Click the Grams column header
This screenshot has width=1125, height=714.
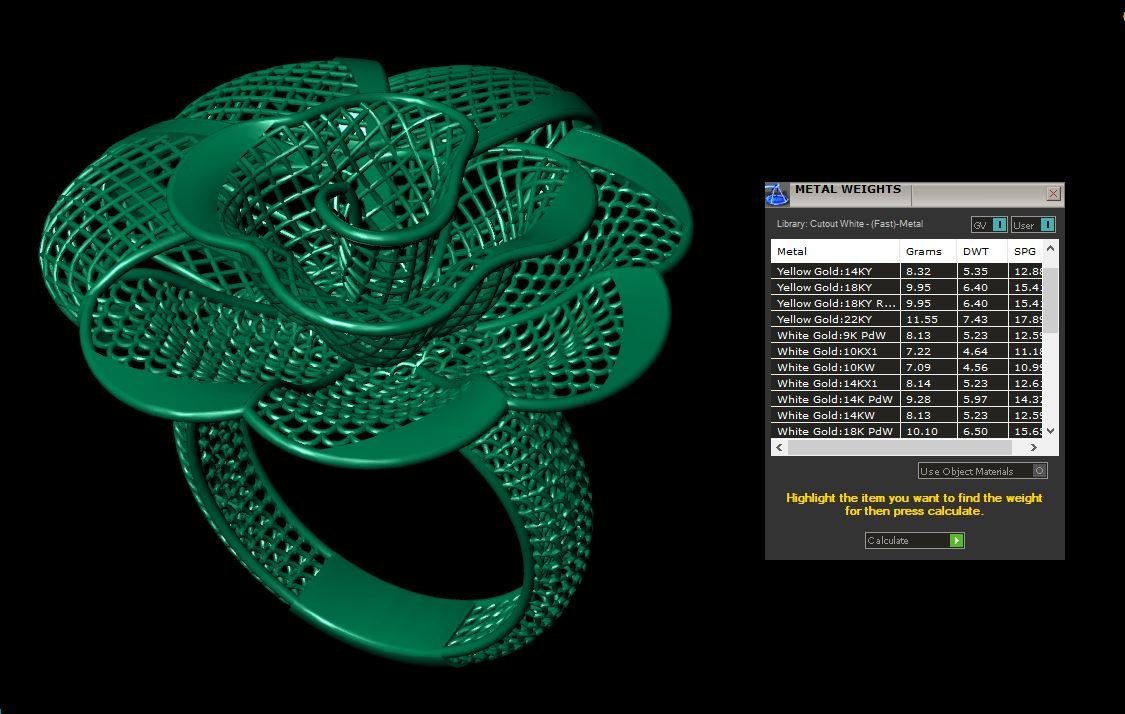(928, 251)
